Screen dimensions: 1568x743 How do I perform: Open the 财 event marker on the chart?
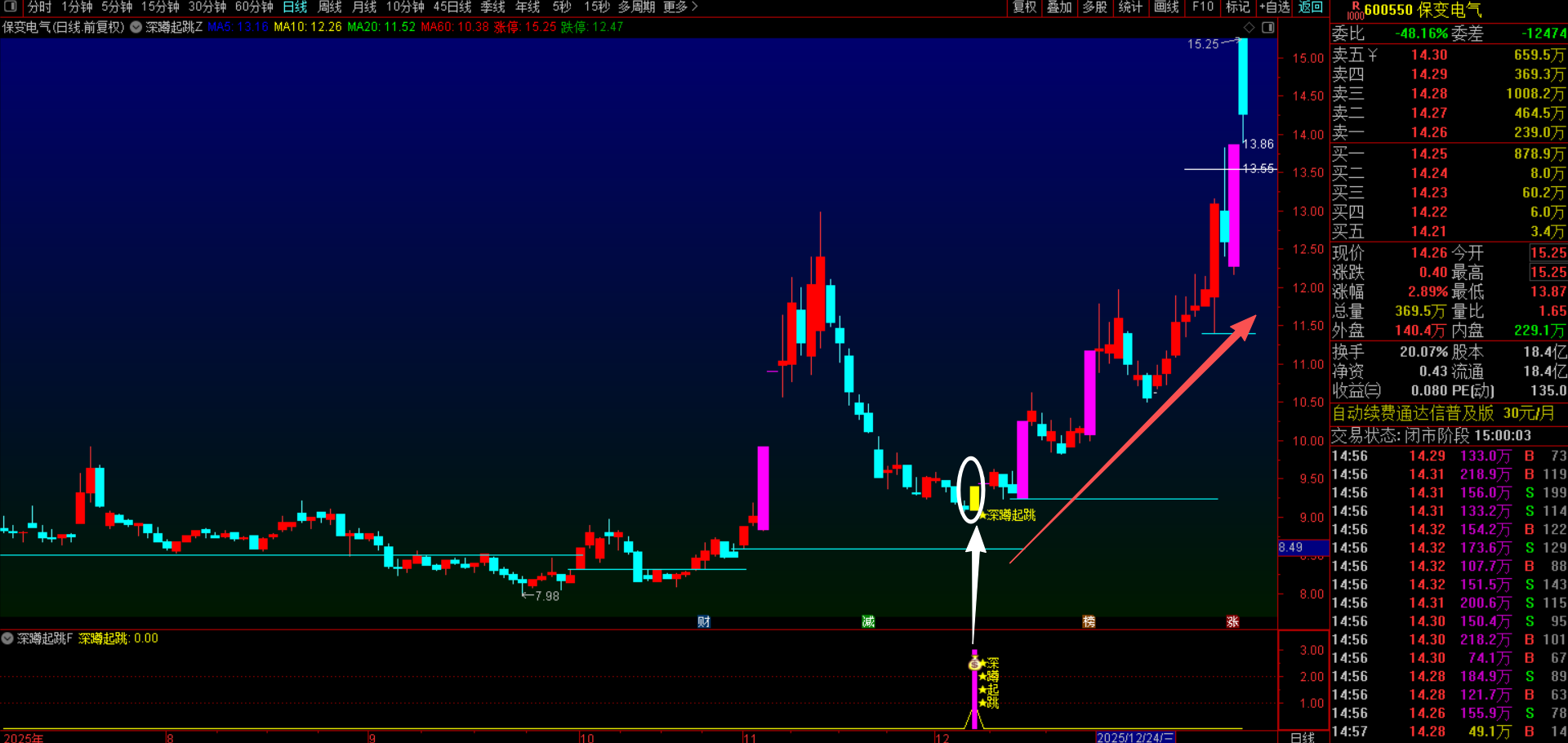click(x=704, y=622)
